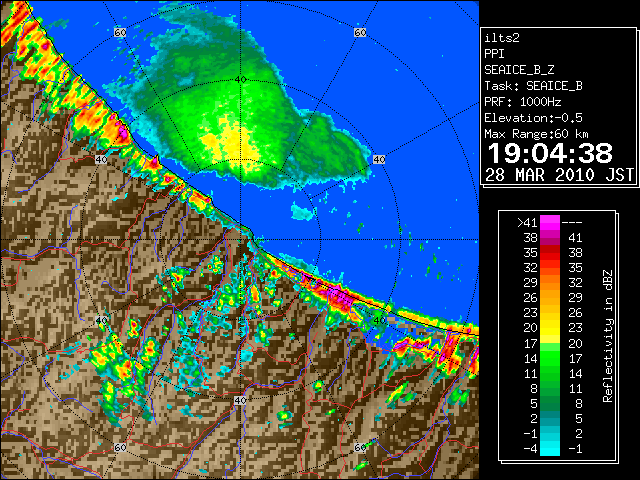Select the "PPI" scan type text
Viewport: 640px width, 480px height.
click(x=494, y=54)
